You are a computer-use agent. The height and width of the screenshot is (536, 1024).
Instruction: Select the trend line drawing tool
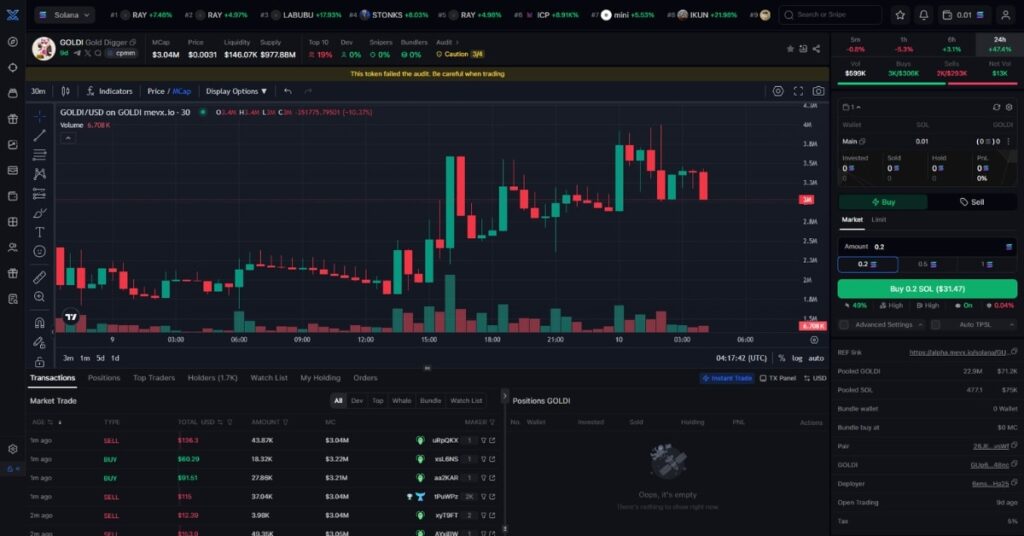pos(40,135)
